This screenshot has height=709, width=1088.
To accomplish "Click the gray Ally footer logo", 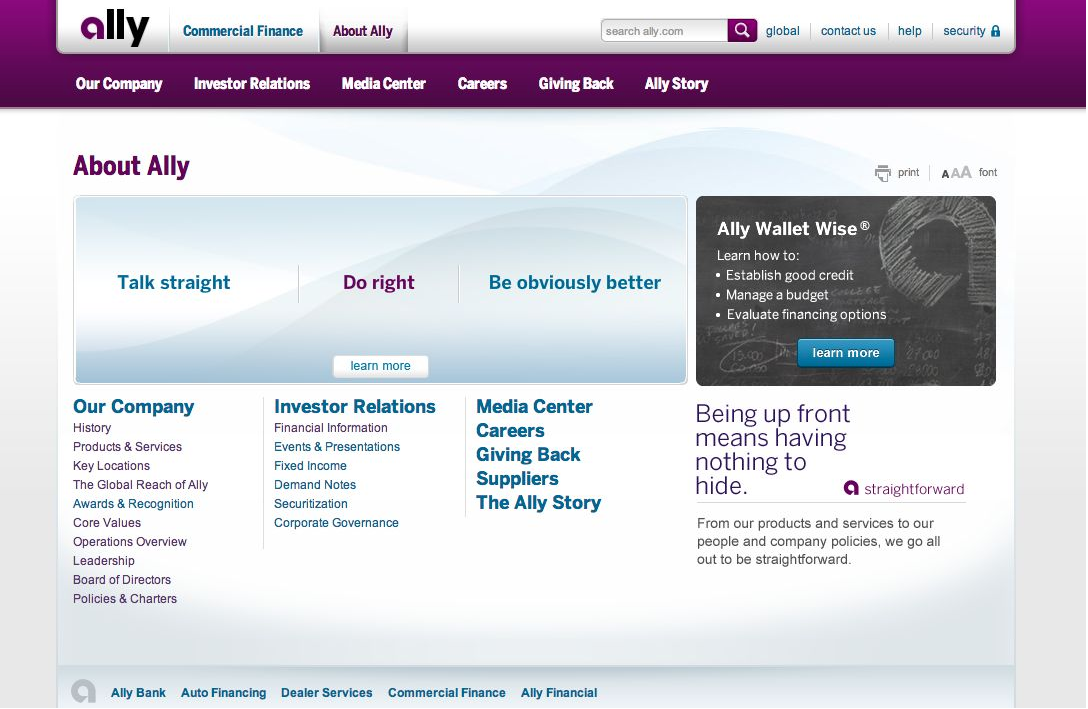I will (x=83, y=691).
